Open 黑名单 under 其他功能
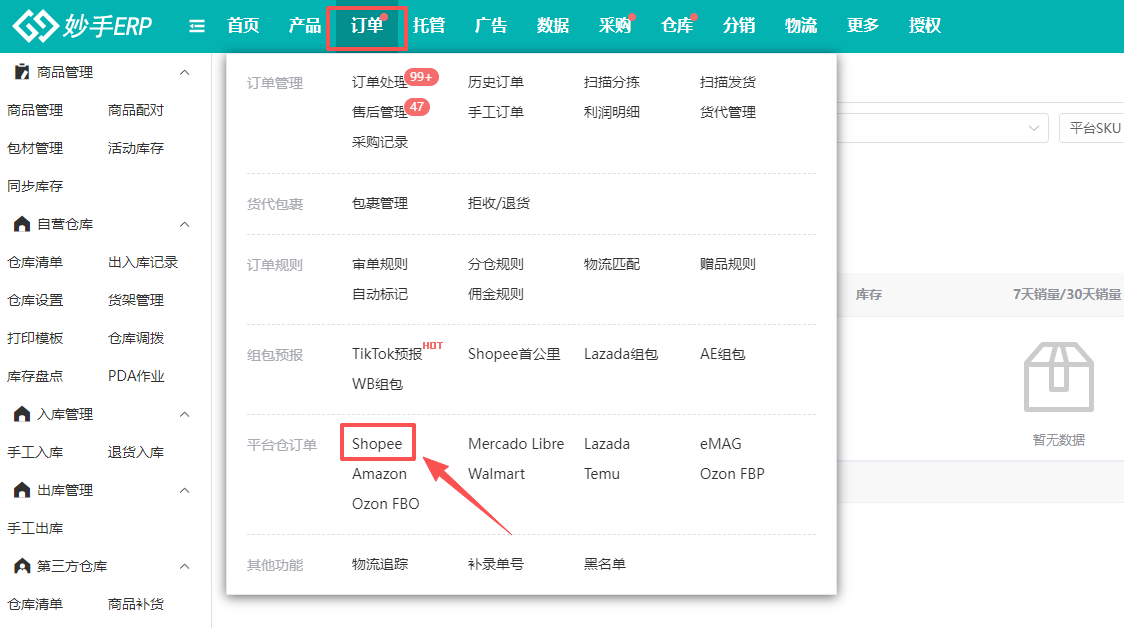The image size is (1124, 628). coord(604,564)
